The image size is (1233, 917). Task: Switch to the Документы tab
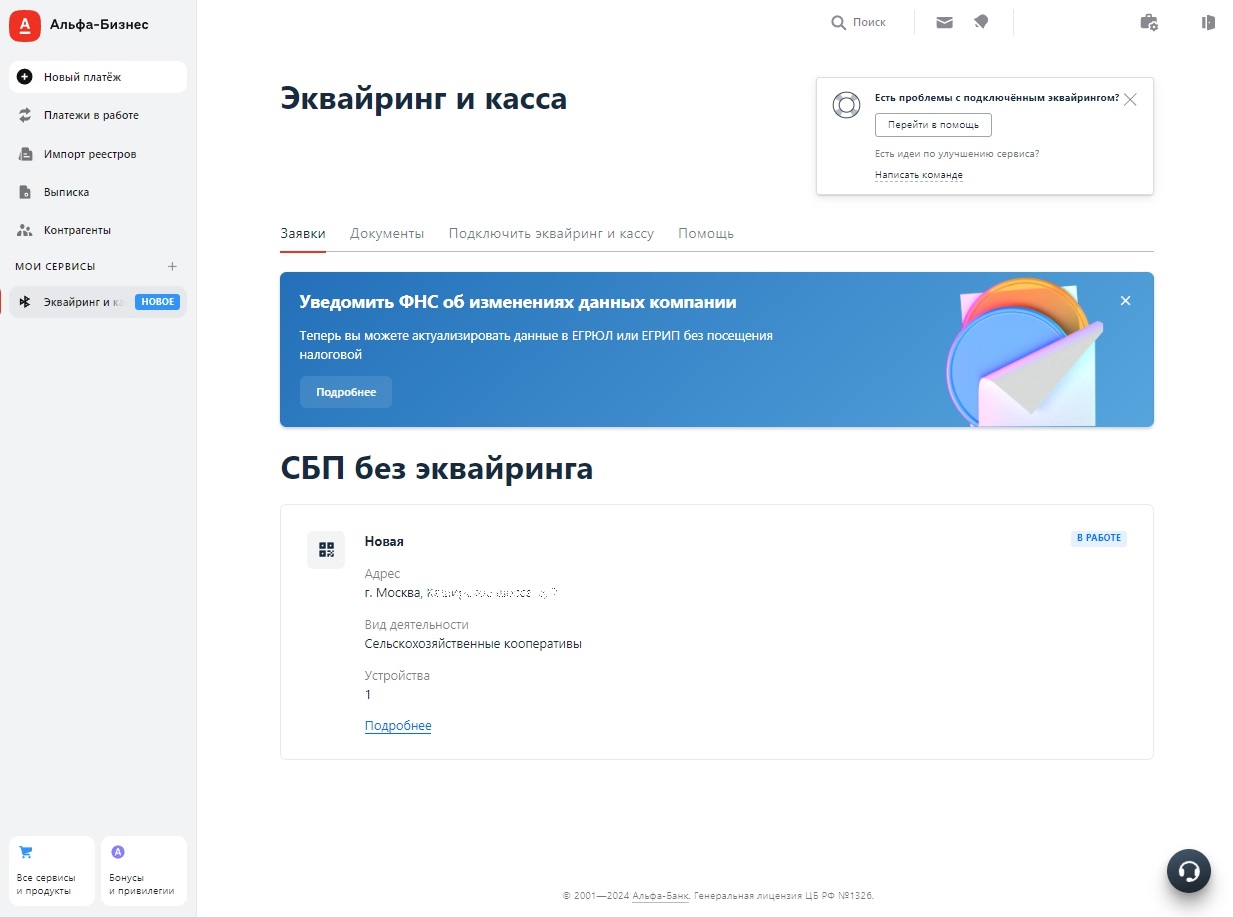coord(387,234)
